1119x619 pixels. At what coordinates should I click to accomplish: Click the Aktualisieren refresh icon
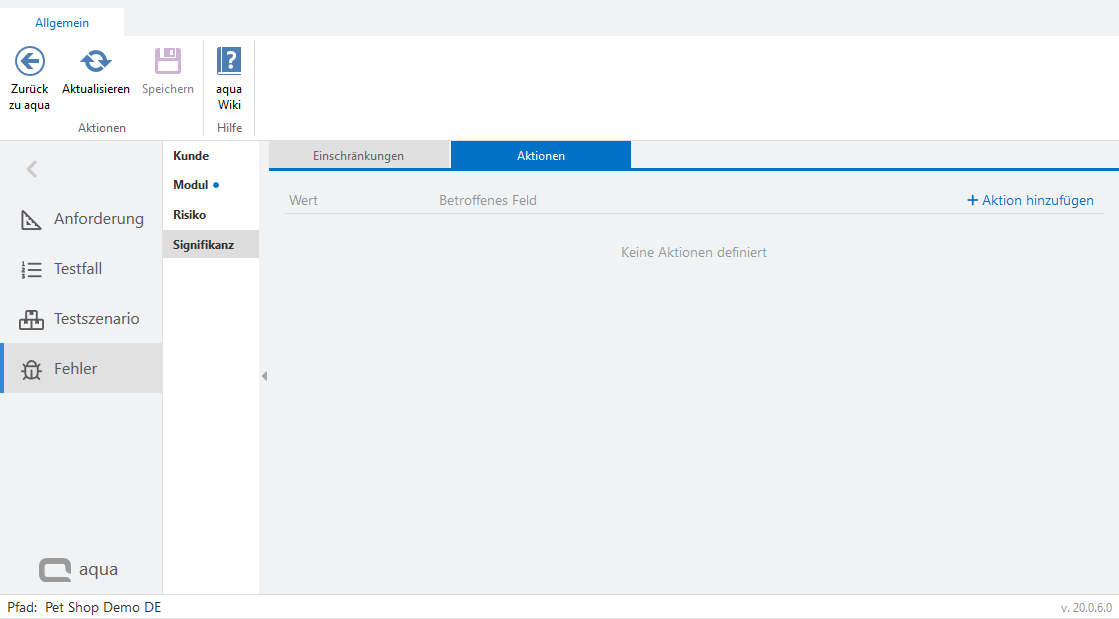tap(96, 62)
